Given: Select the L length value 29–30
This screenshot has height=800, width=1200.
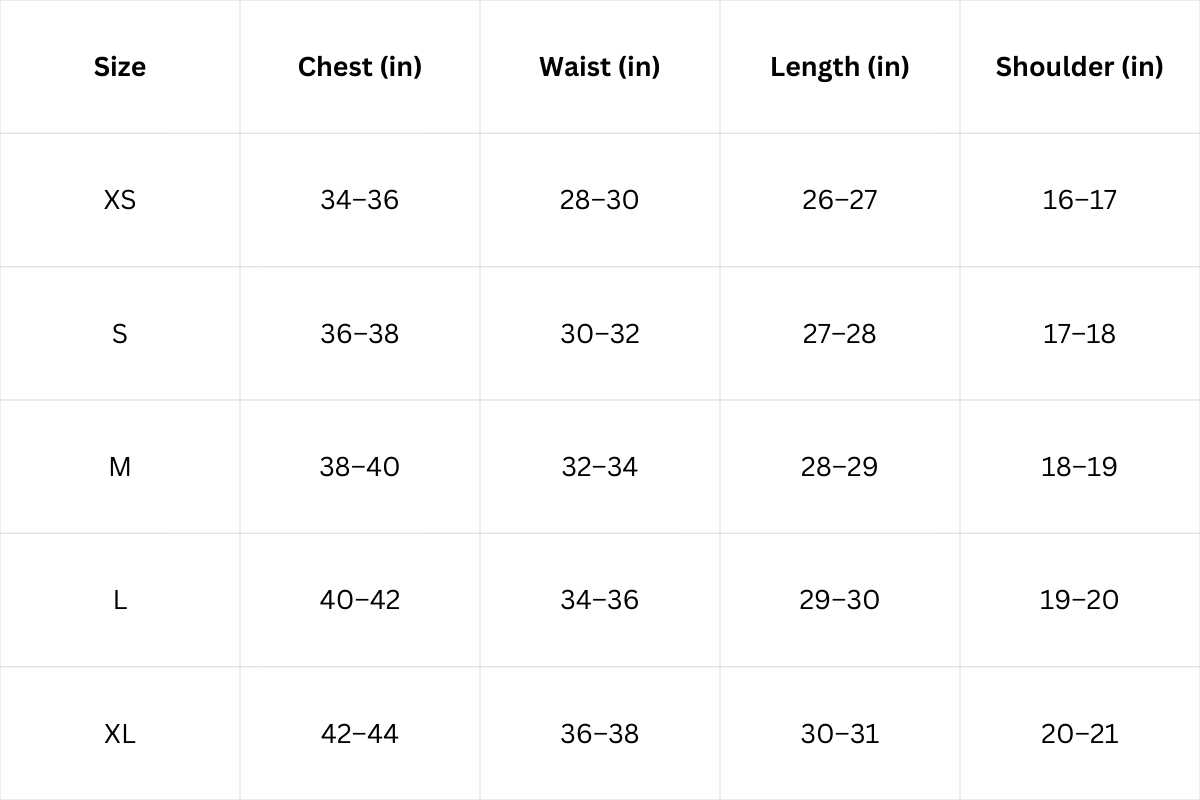Looking at the screenshot, I should pyautogui.click(x=840, y=600).
